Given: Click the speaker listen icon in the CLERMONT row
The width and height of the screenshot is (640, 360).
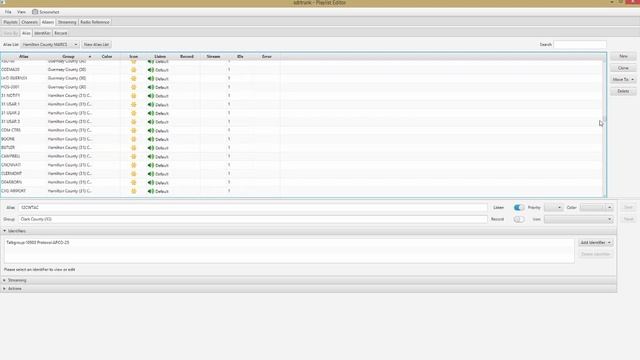Looking at the screenshot, I should click(x=151, y=174).
